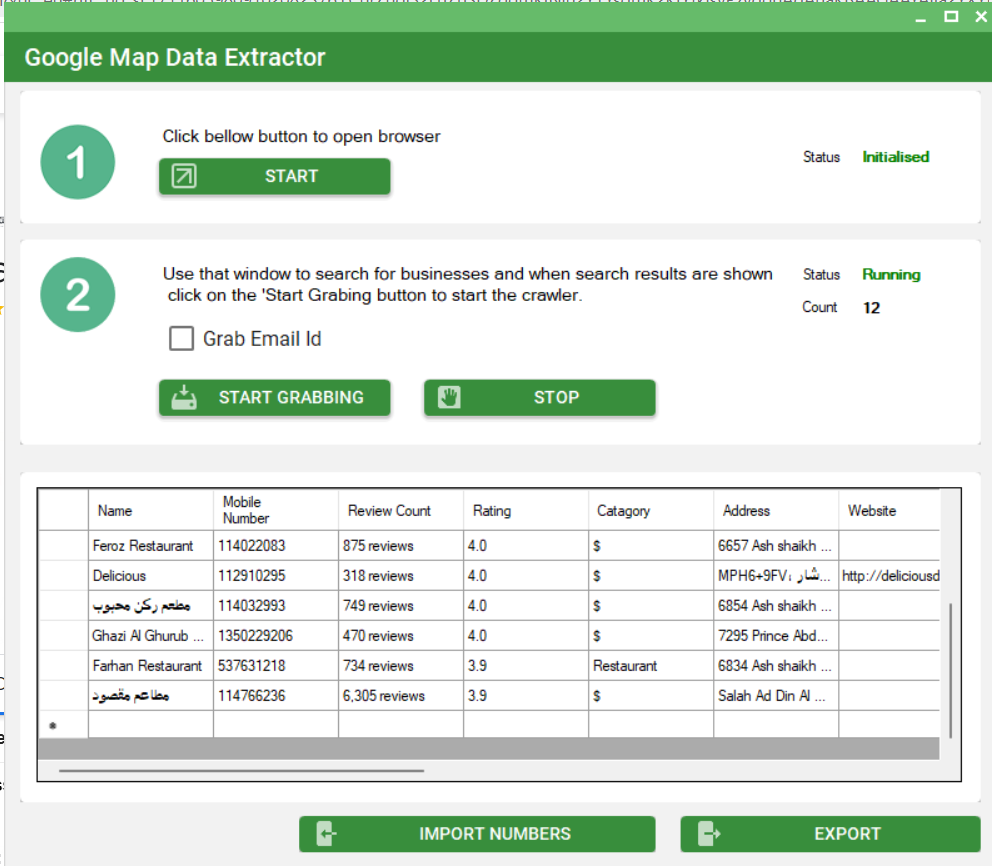The height and width of the screenshot is (866, 992).
Task: Sort by the Catagory column header
Action: 651,510
